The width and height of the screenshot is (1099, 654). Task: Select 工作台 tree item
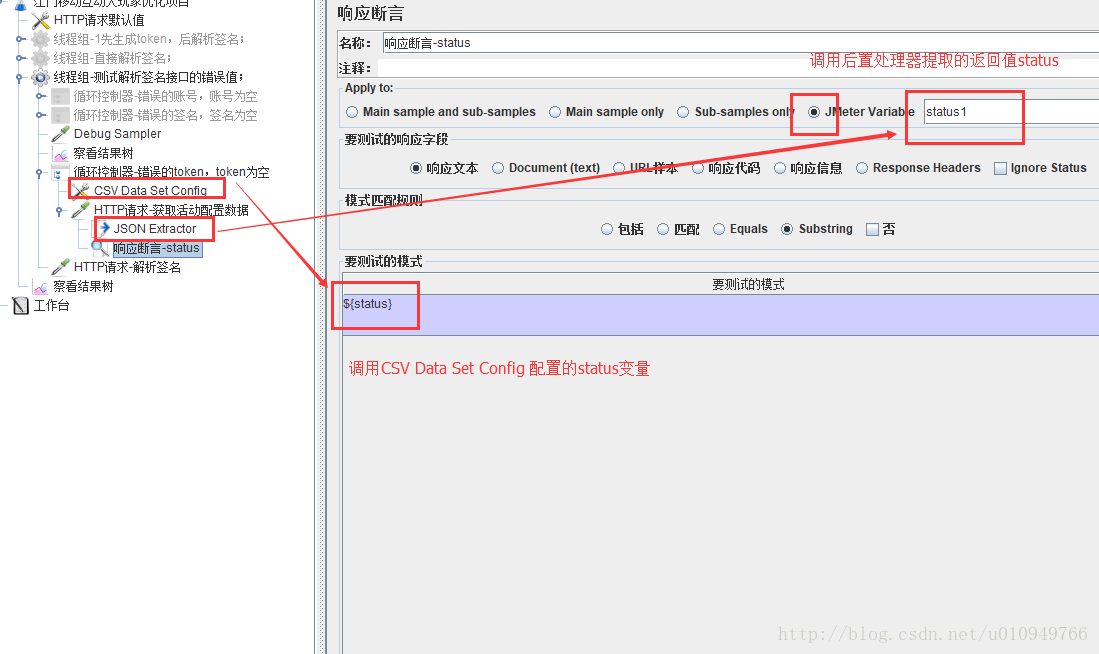coord(52,306)
